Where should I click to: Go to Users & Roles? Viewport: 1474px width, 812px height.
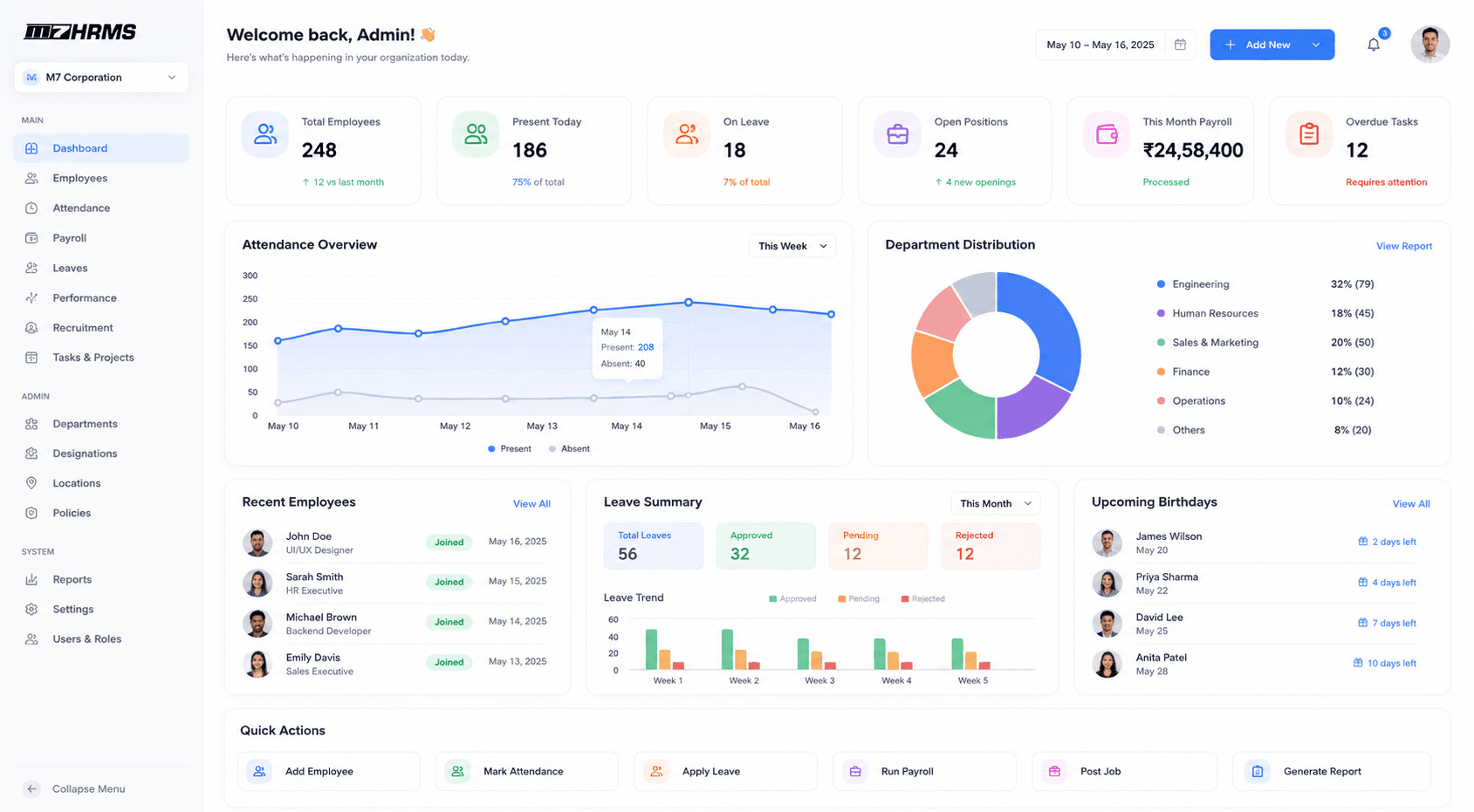click(101, 639)
